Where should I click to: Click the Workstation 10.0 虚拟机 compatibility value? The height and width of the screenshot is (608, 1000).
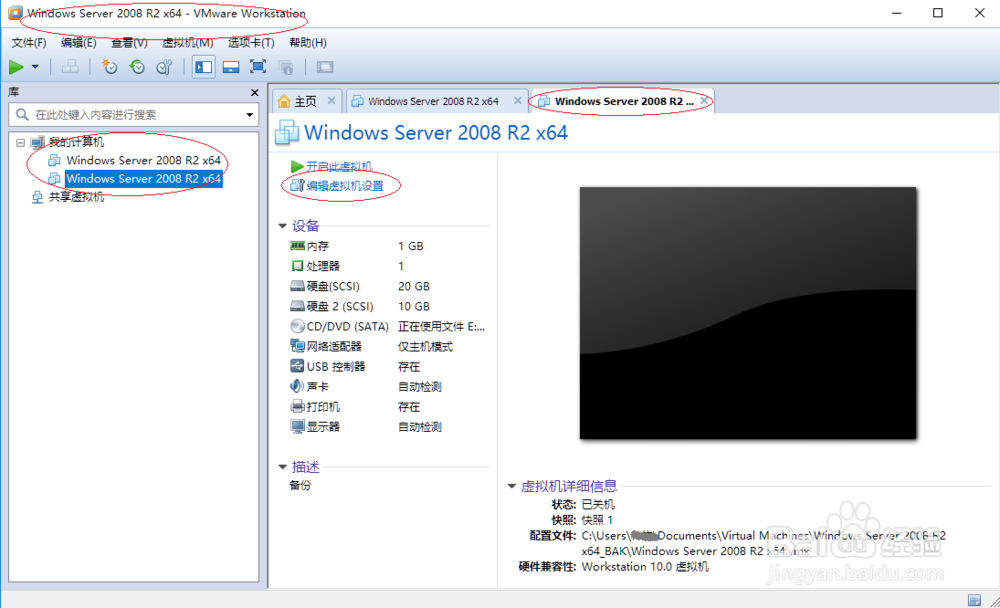645,567
